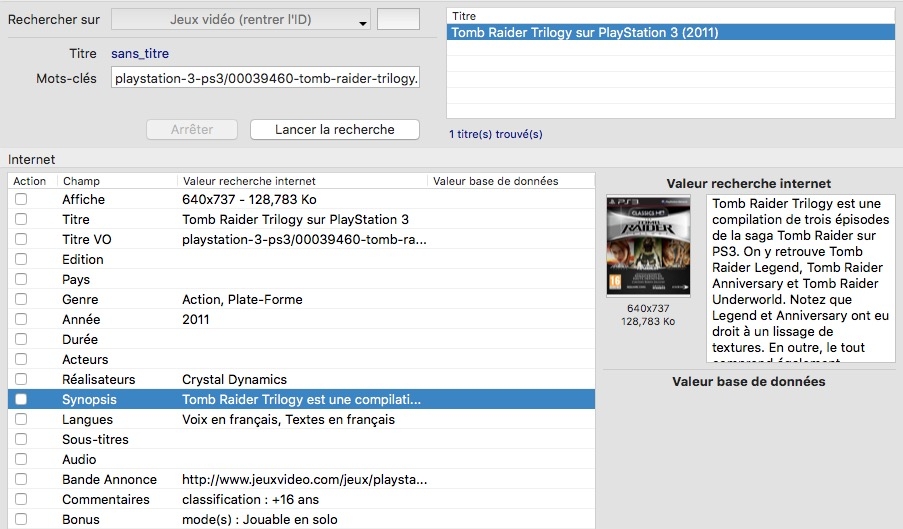Click the synopsis text in preview panel

click(800, 276)
